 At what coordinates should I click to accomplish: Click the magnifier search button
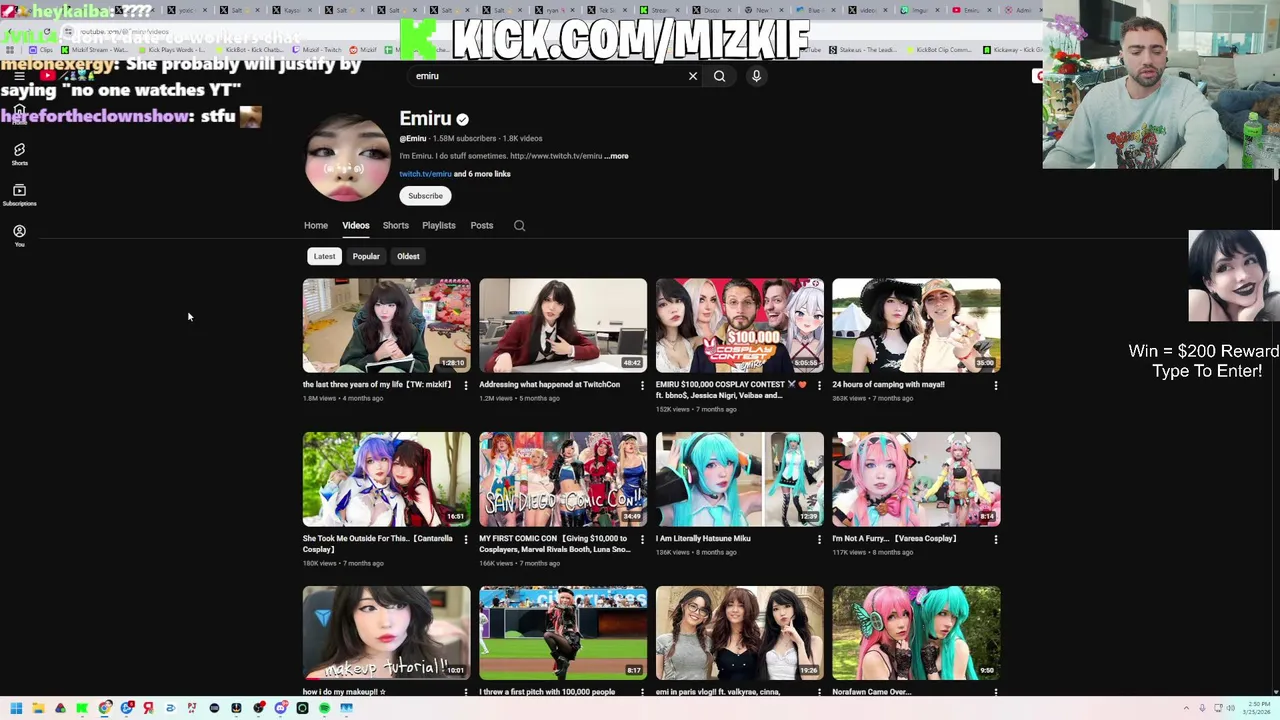click(719, 76)
